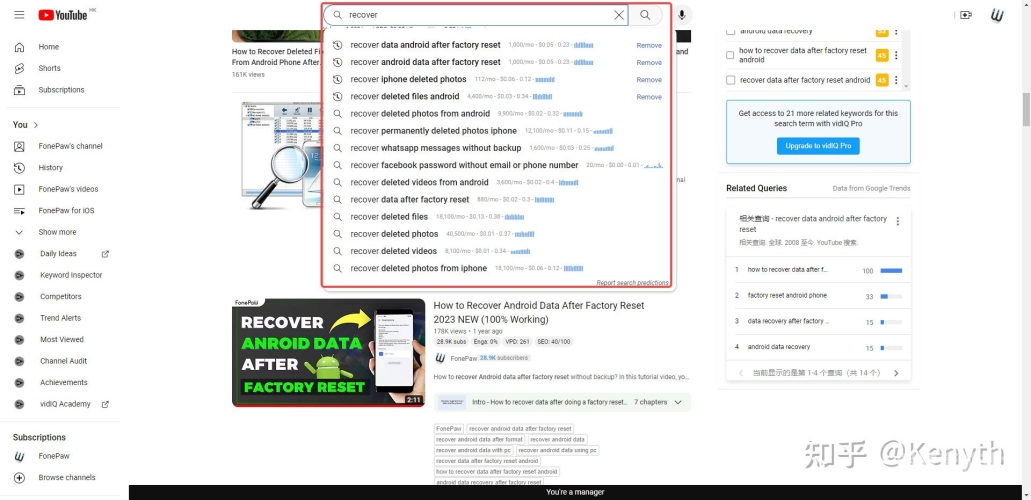Go to next page of related queries
1031x500 pixels.
click(x=896, y=373)
